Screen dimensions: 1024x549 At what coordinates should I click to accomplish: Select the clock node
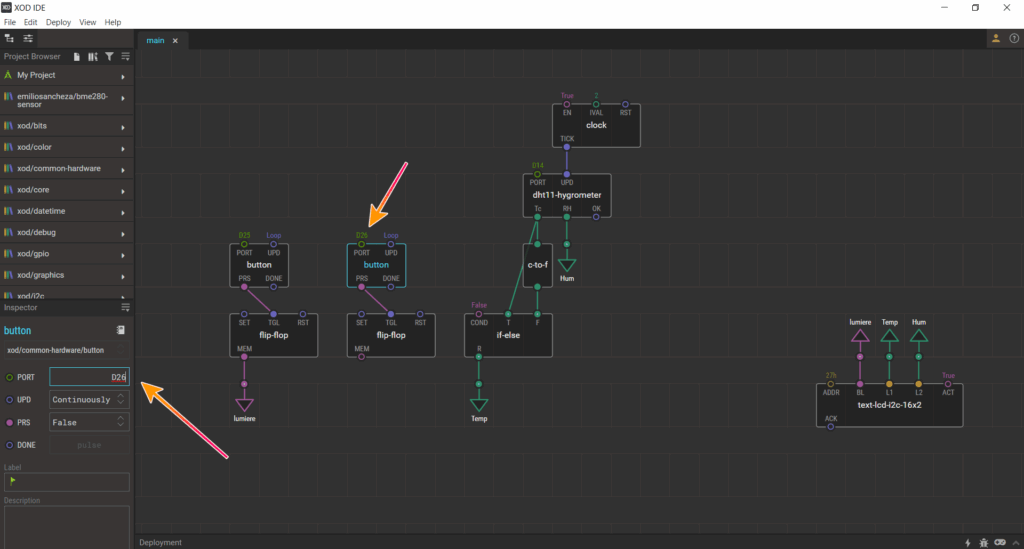(x=596, y=125)
